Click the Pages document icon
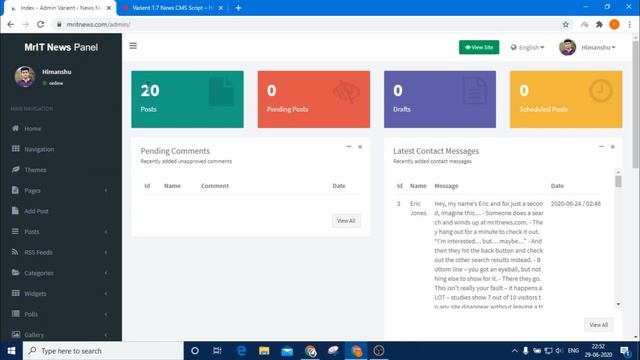The image size is (640, 360). click(15, 190)
